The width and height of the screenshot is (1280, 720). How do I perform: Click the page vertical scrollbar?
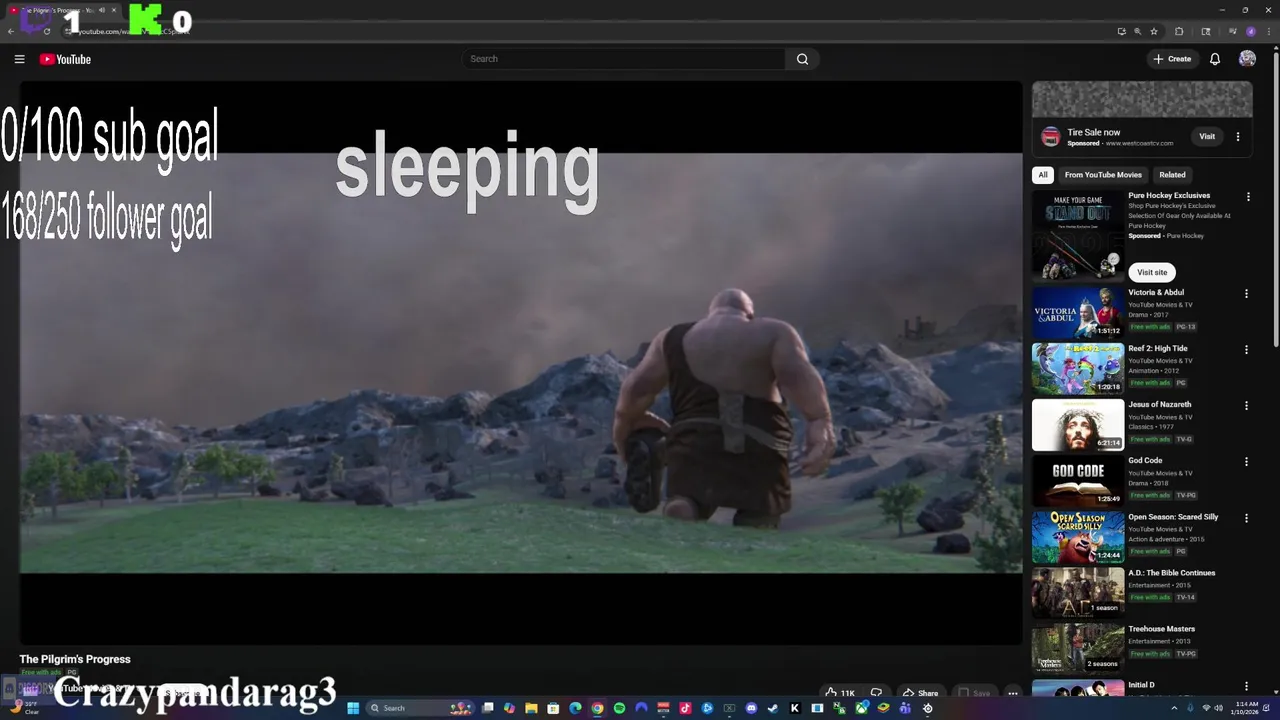pyautogui.click(x=1275, y=200)
